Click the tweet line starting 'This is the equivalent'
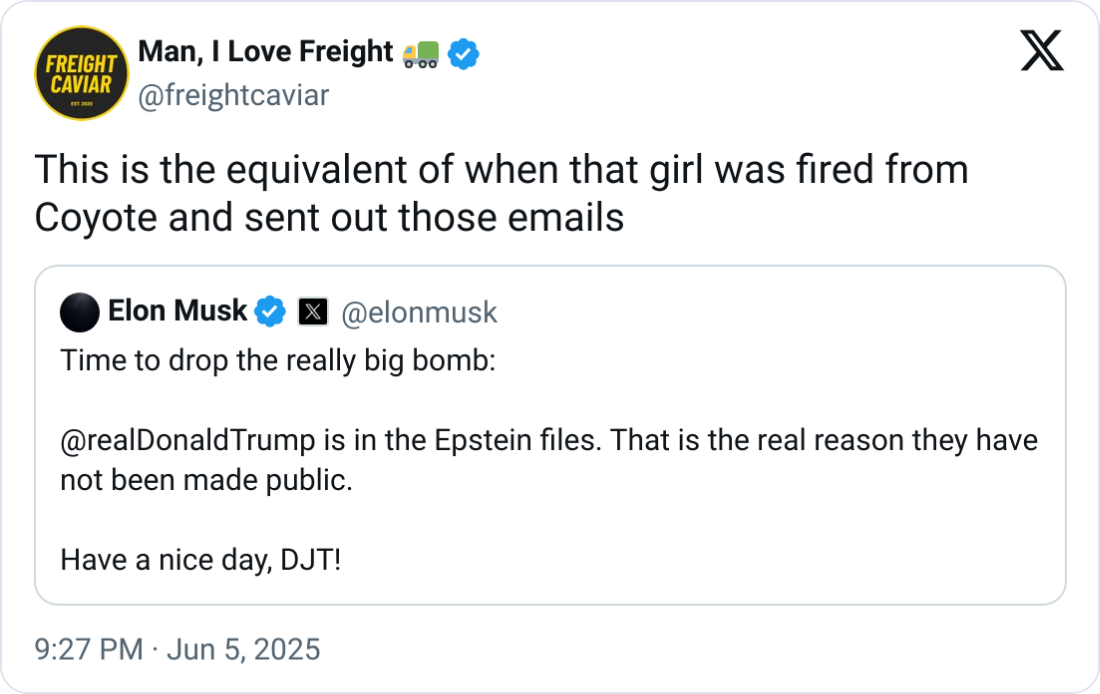1100x694 pixels. (501, 170)
